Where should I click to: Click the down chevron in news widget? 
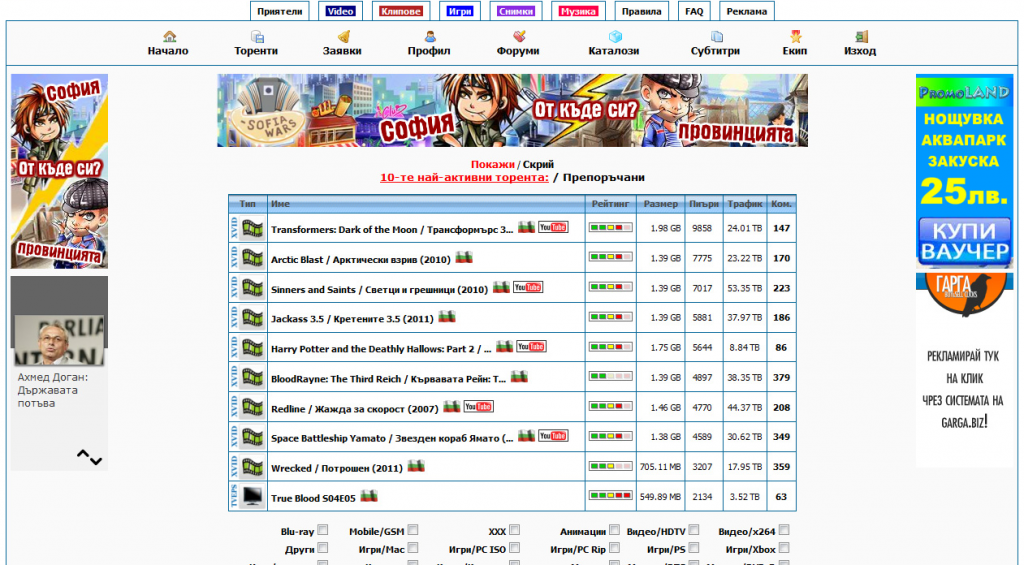click(96, 461)
